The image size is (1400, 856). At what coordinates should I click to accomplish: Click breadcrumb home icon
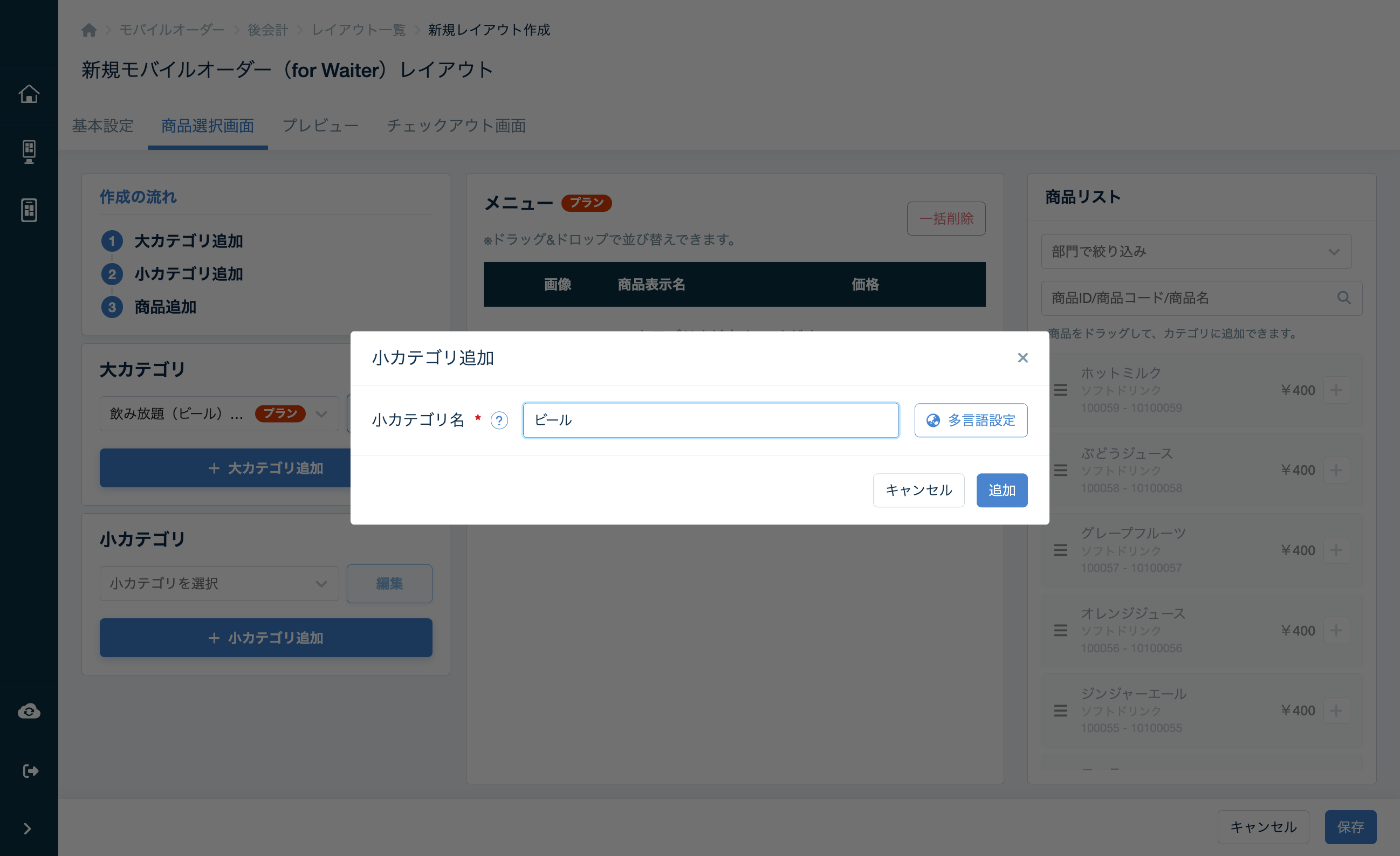(88, 30)
